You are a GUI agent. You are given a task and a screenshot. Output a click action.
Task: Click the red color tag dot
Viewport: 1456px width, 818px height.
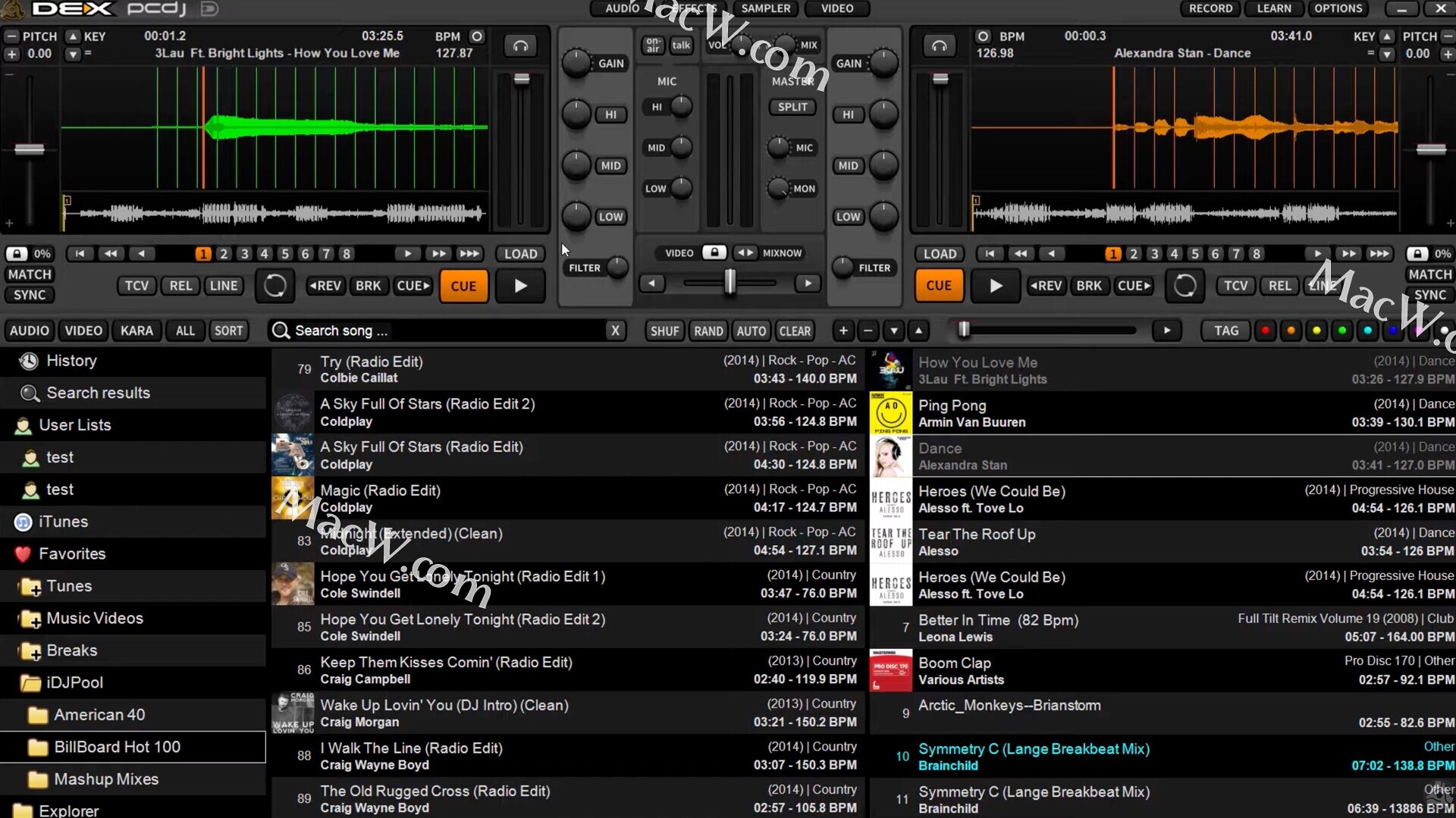[1265, 331]
